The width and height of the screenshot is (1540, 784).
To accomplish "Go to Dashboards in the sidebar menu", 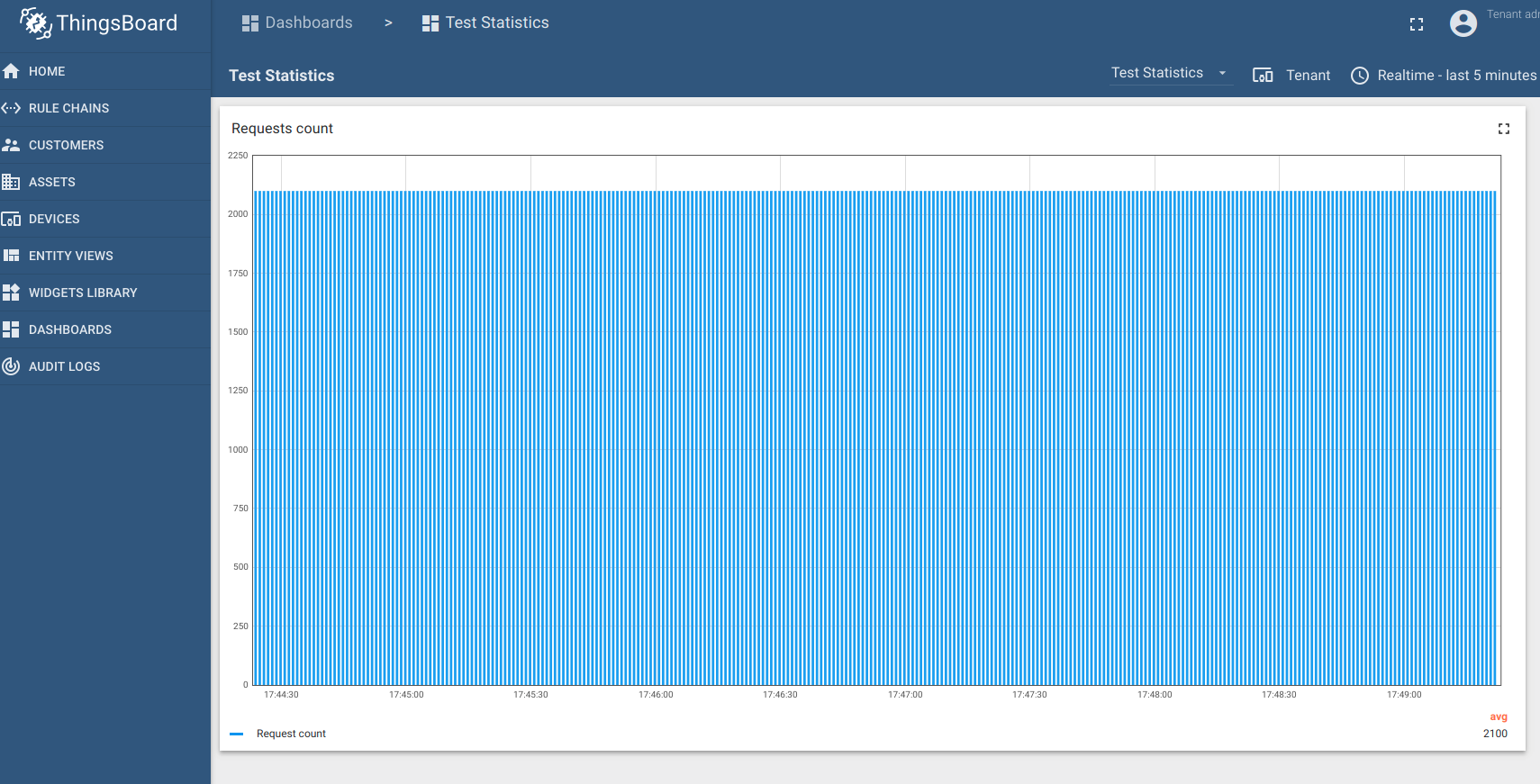I will pos(69,329).
